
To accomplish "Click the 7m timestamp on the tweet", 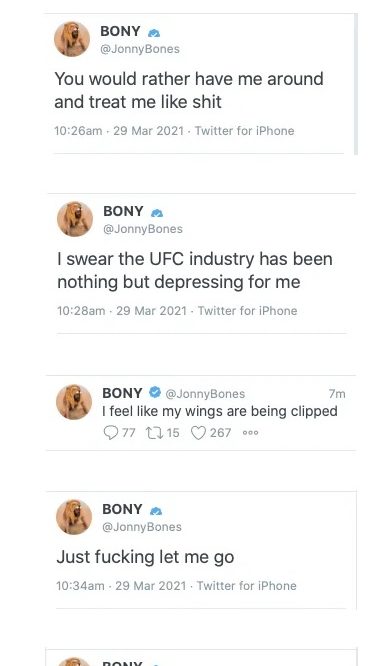I will (x=337, y=394).
